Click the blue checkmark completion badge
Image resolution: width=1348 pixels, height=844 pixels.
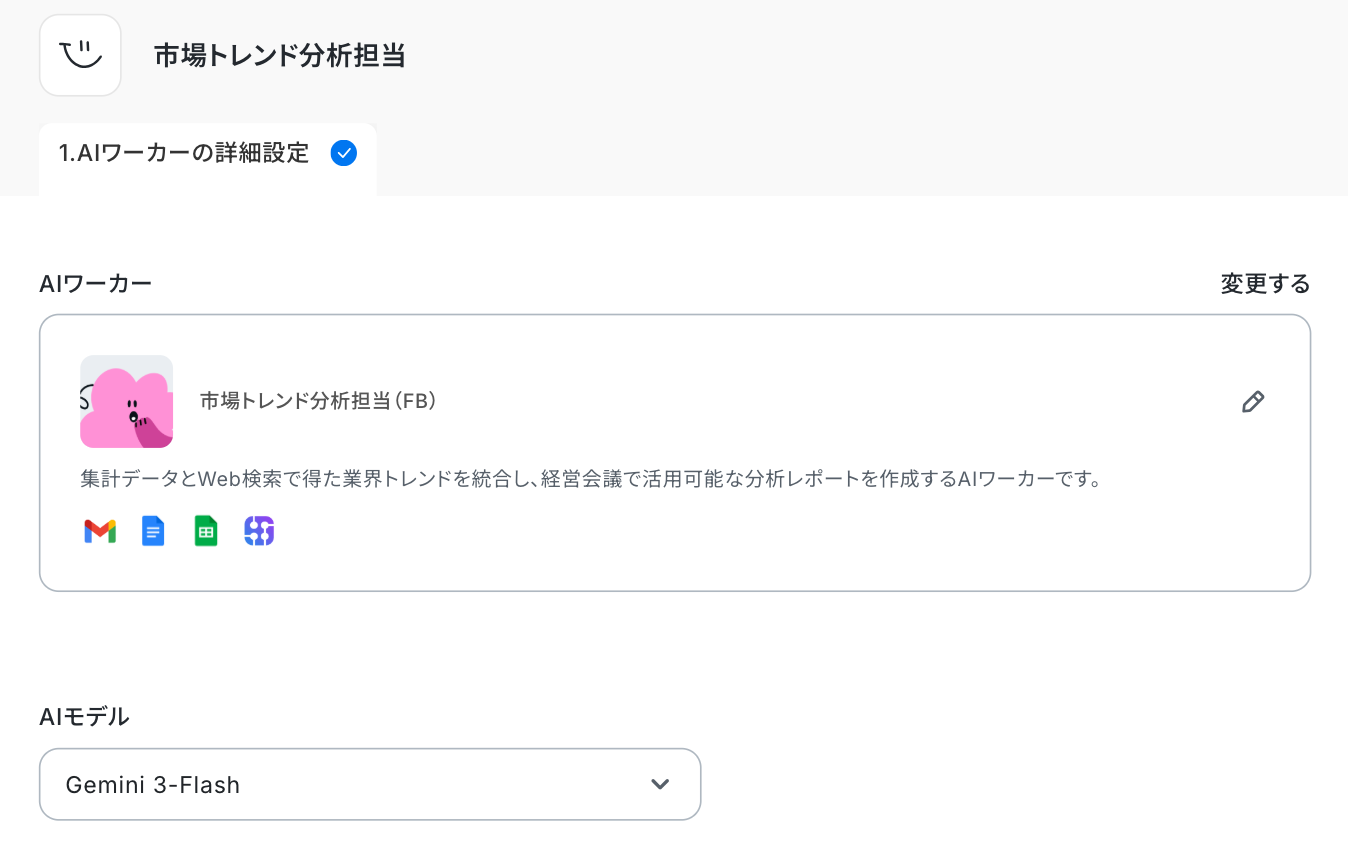pos(343,153)
